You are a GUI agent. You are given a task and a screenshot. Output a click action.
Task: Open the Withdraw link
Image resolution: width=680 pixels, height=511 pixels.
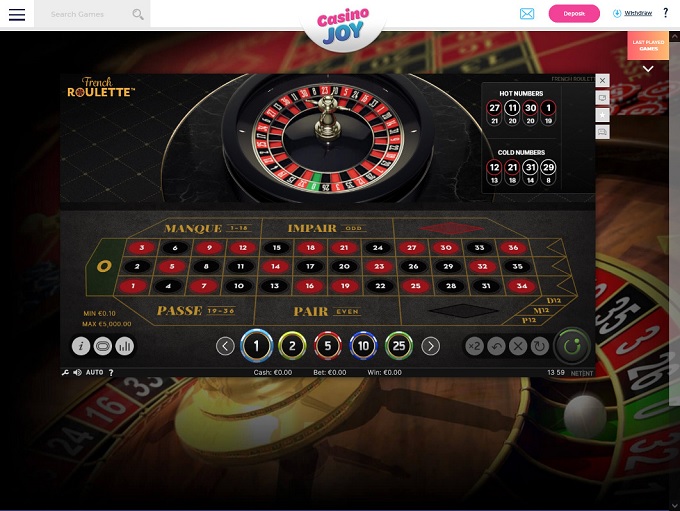[x=638, y=13]
